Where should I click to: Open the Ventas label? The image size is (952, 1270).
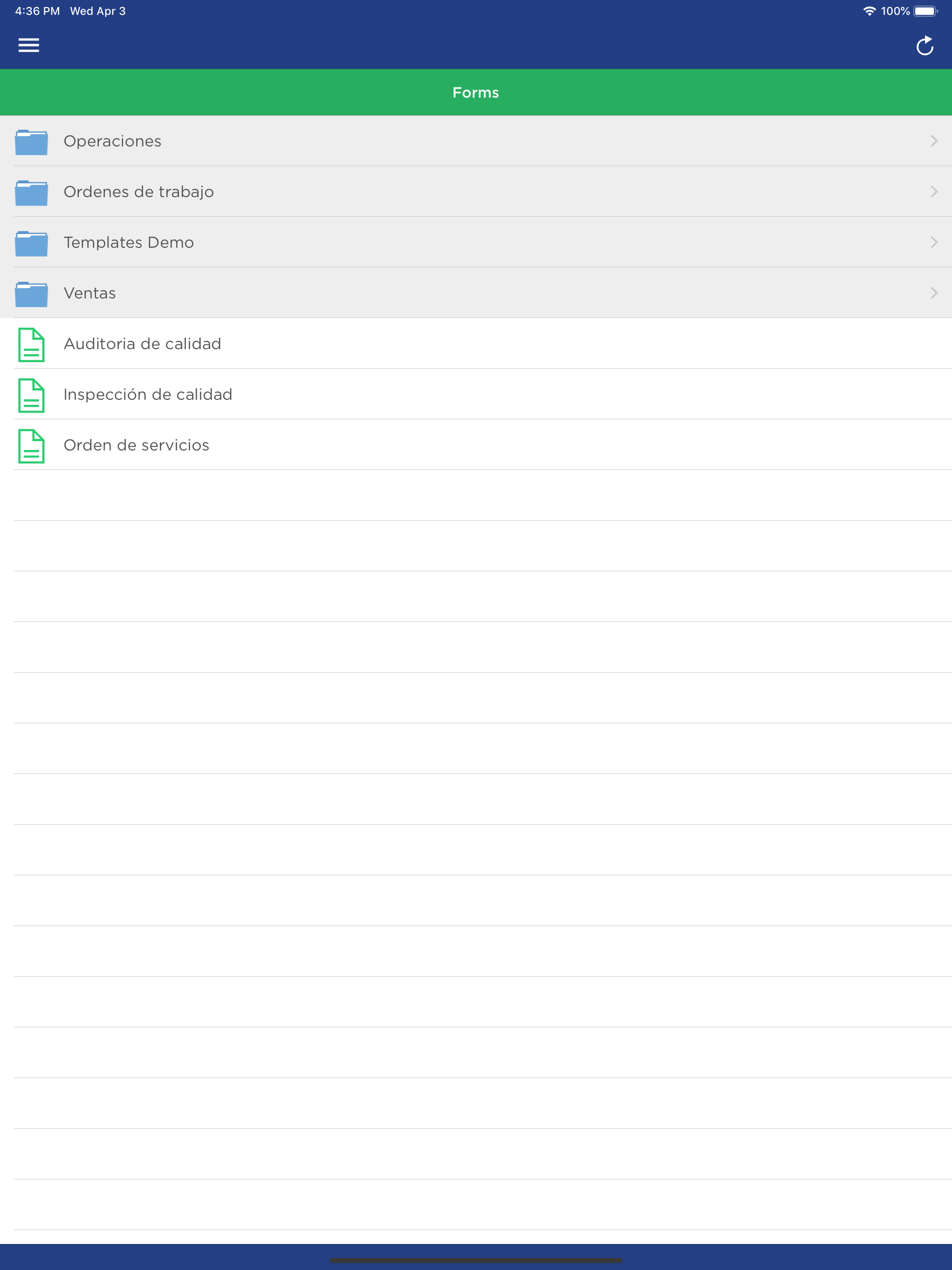pos(90,293)
